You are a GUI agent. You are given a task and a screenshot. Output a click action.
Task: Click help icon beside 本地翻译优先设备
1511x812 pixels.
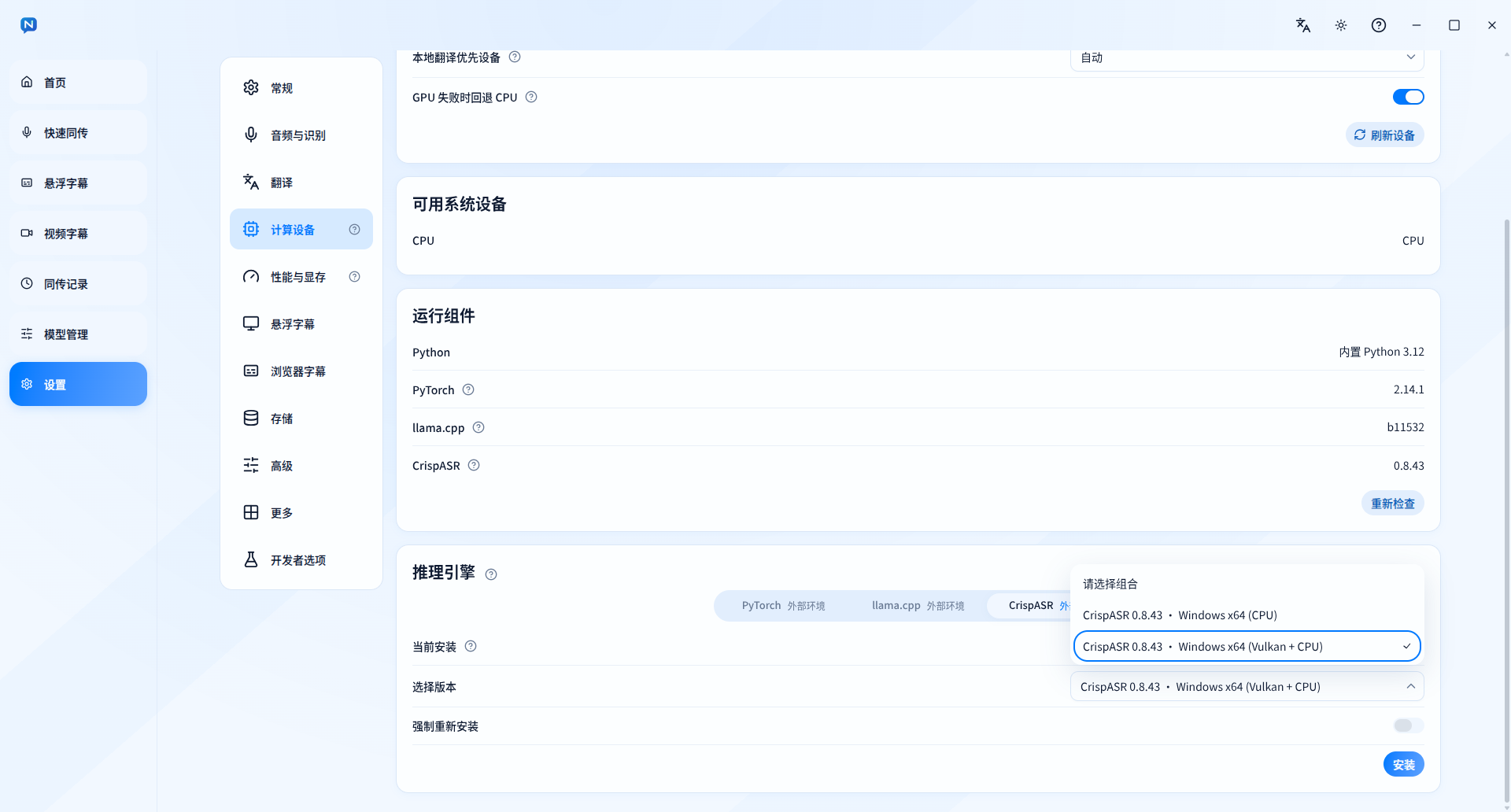[515, 57]
